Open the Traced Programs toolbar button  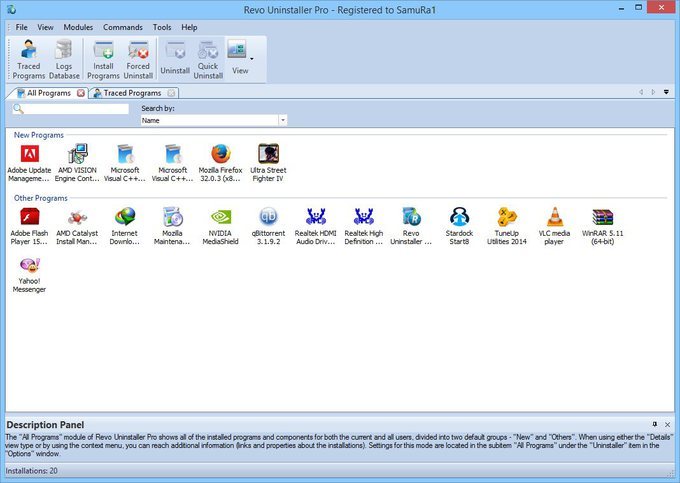pyautogui.click(x=29, y=59)
